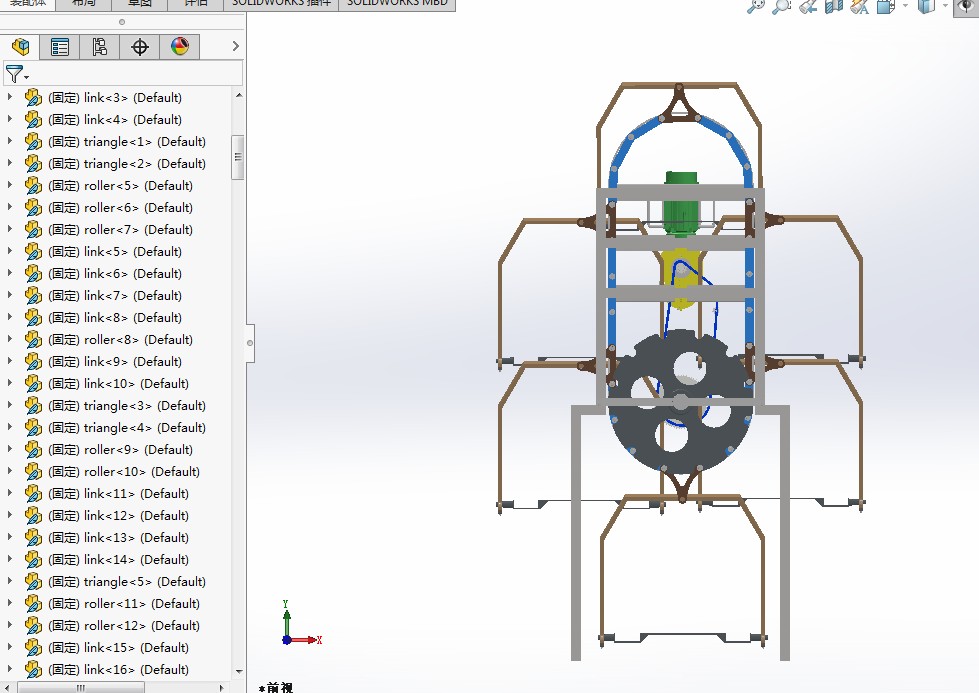Click the component icon of link<5>
Screen dimensions: 979x693
tap(33, 252)
